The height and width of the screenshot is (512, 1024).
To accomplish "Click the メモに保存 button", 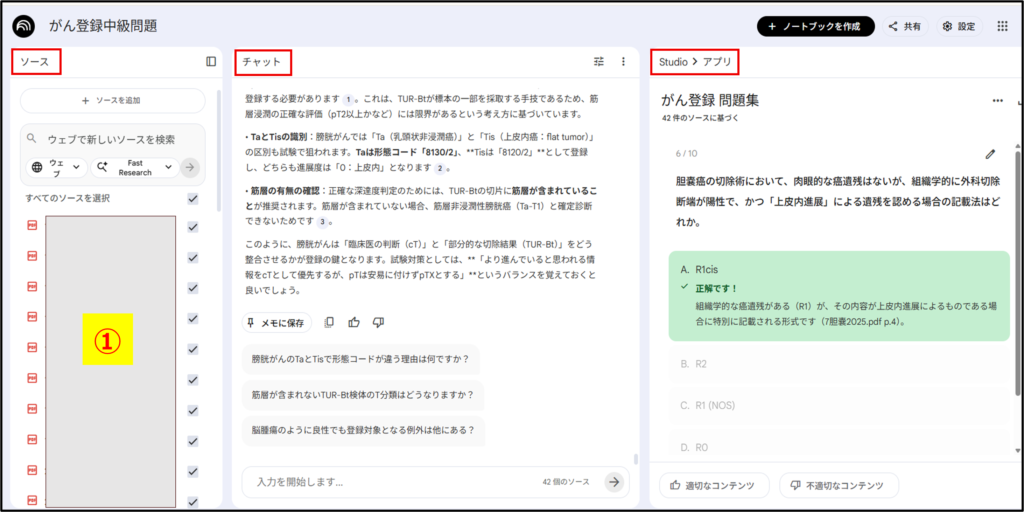I will click(x=276, y=322).
